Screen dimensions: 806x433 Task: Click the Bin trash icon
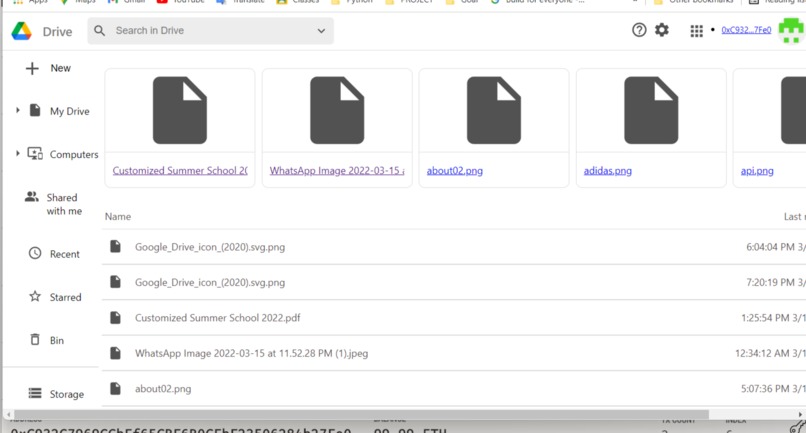[35, 339]
